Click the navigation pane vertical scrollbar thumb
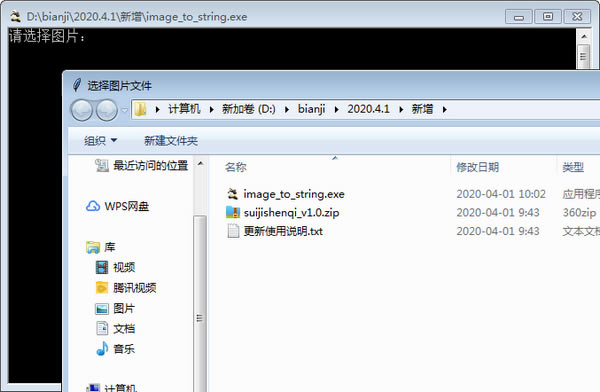600x392 pixels. coord(200,318)
